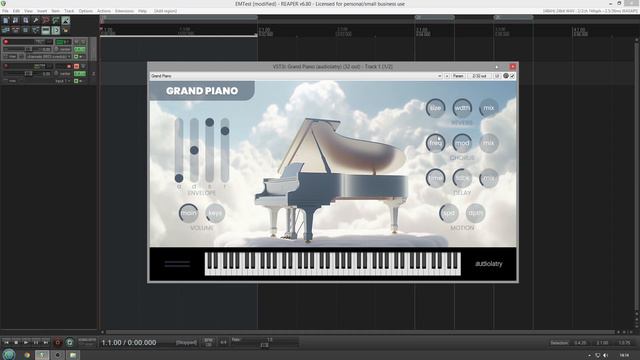Click the chorus freq knob
Screen dimensions: 640x360
click(436, 143)
